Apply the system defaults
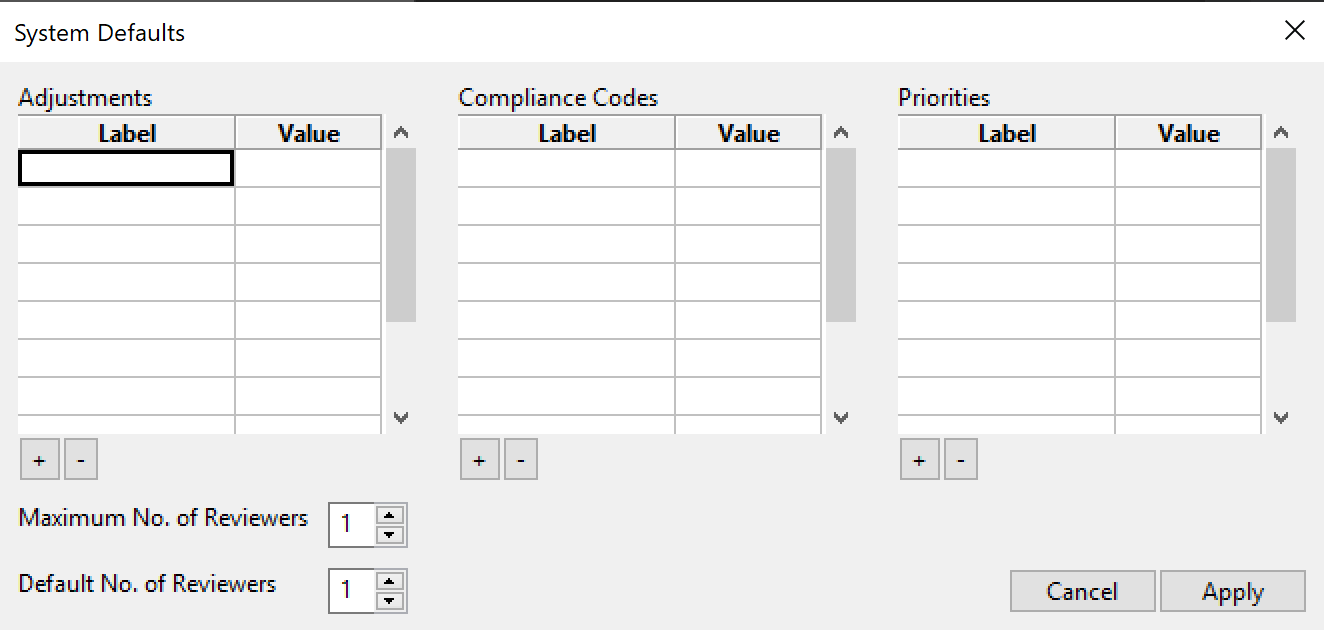The width and height of the screenshot is (1324, 630). click(1233, 591)
